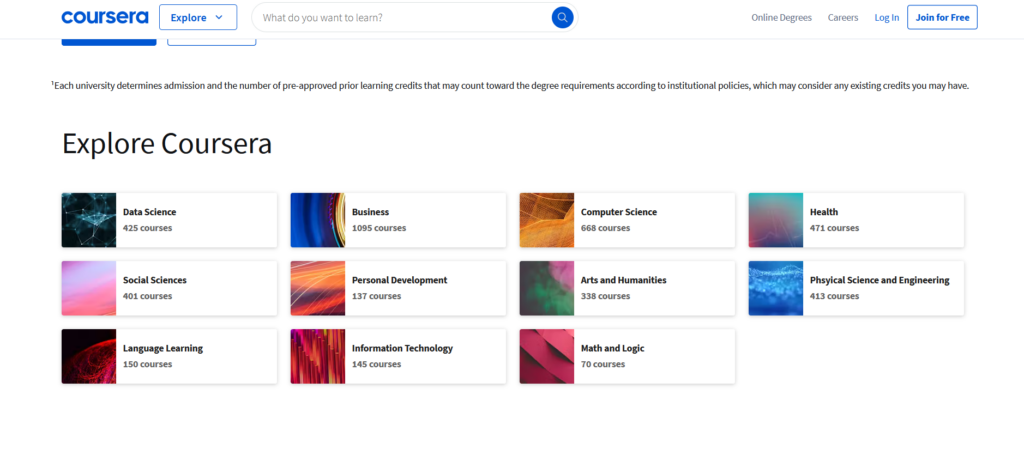Click the Social Sciences thumbnail image
The width and height of the screenshot is (1024, 461).
[89, 288]
